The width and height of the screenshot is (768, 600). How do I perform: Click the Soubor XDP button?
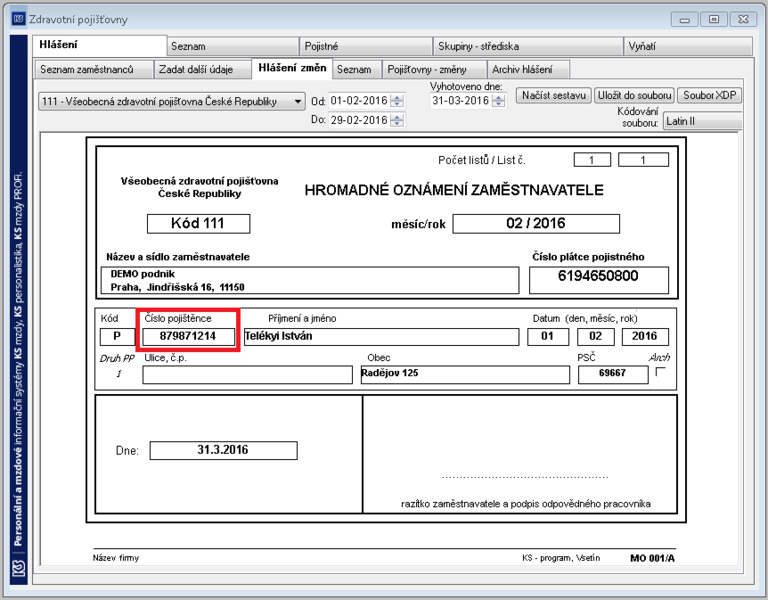(x=709, y=96)
